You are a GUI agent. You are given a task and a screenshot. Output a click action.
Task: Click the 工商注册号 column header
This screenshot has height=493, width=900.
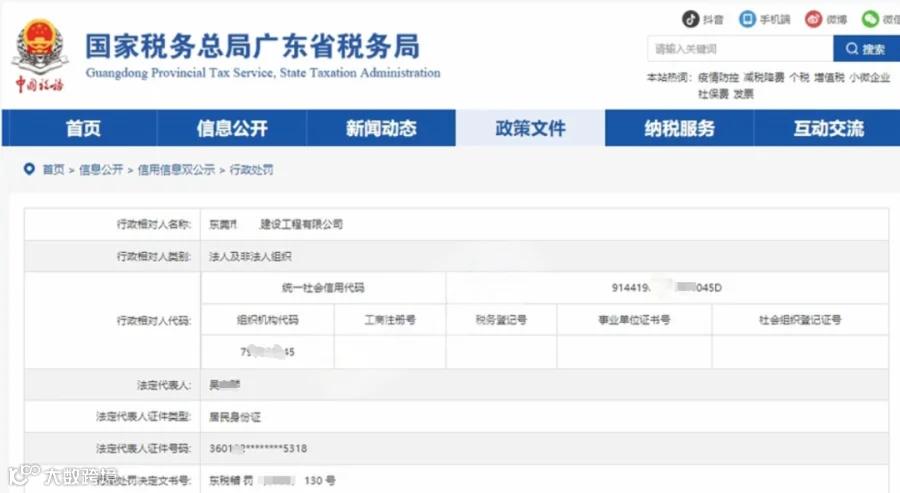390,320
